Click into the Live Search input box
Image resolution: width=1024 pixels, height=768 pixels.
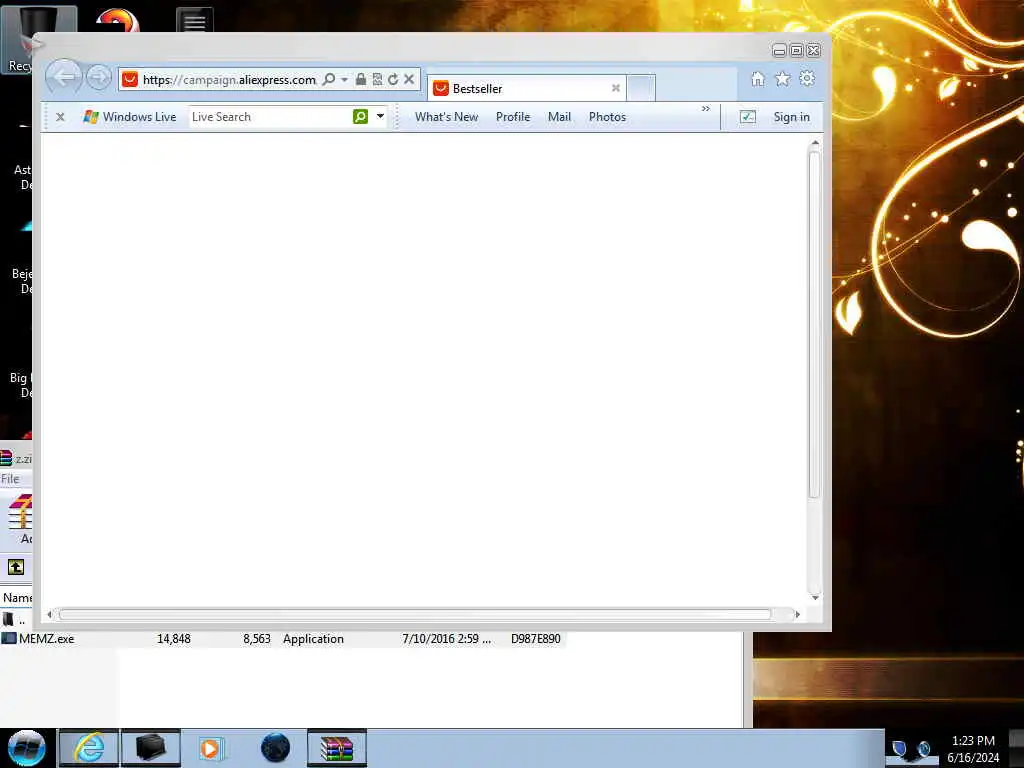pyautogui.click(x=270, y=117)
